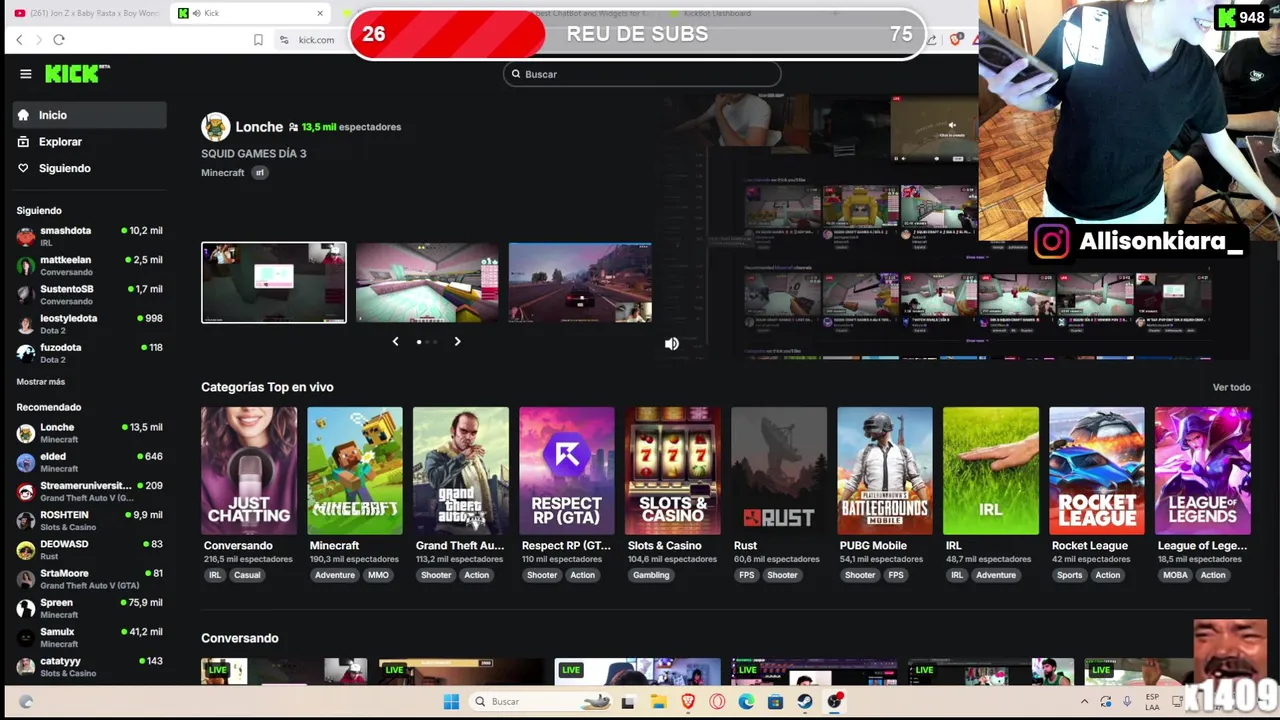Open site settings icon left of kick.com

point(284,39)
